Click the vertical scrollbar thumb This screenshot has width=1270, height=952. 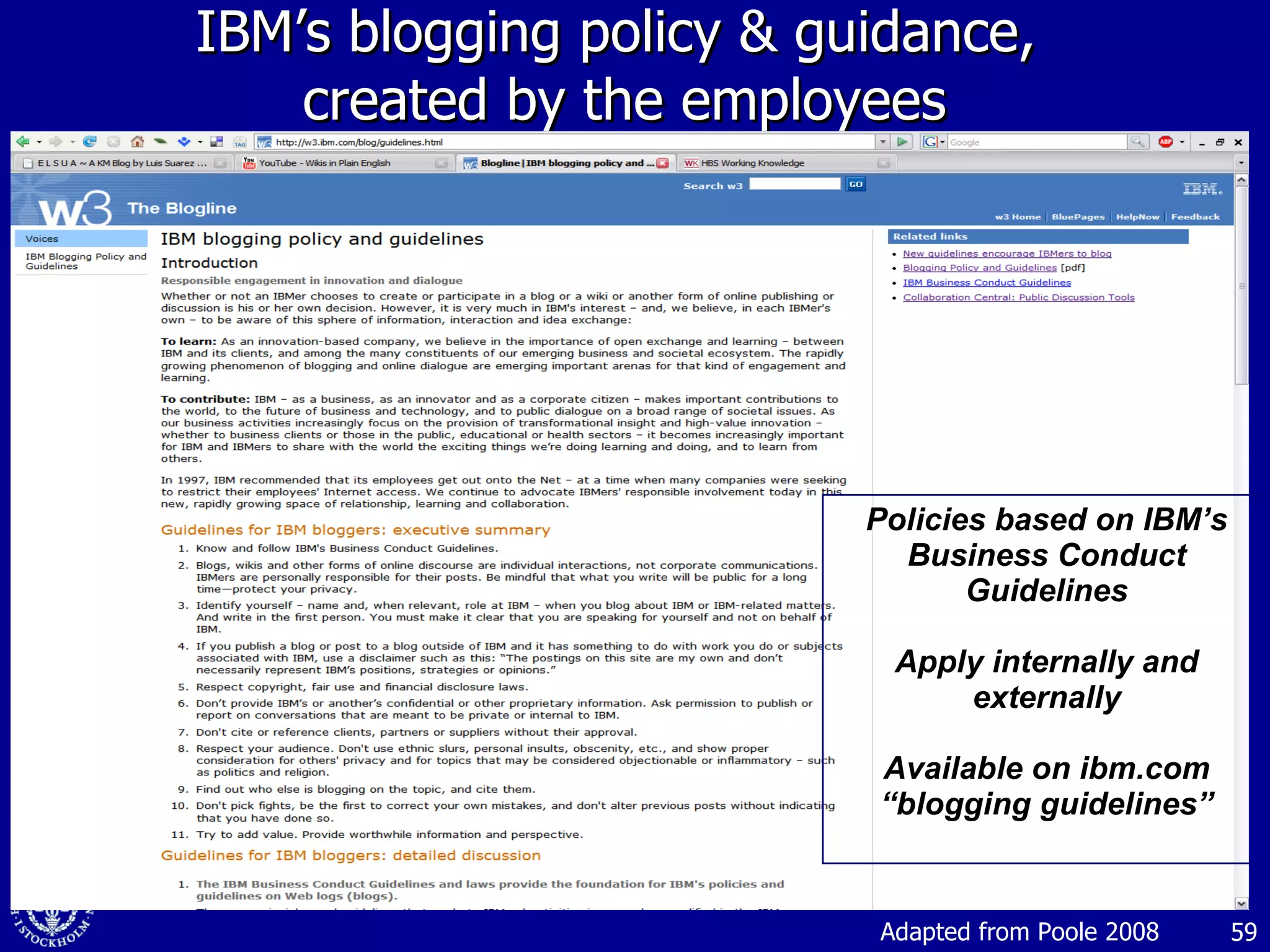point(1241,285)
